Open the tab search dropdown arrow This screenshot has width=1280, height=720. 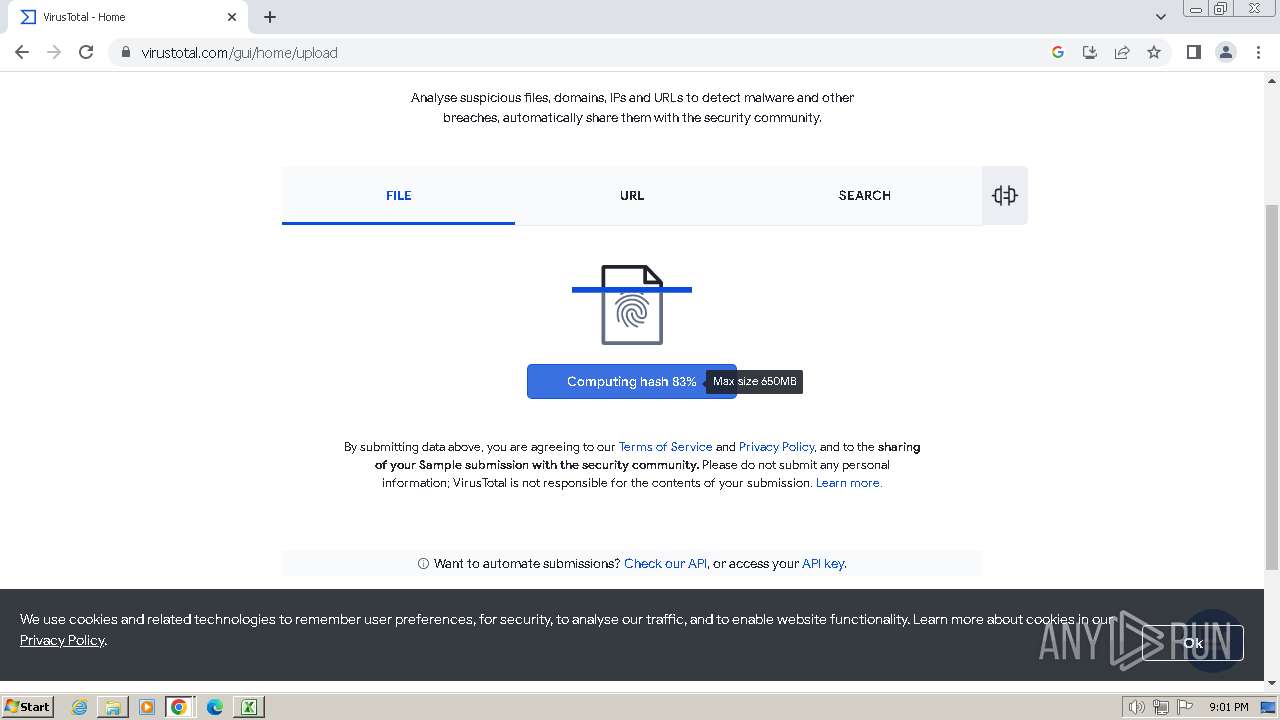[1160, 17]
